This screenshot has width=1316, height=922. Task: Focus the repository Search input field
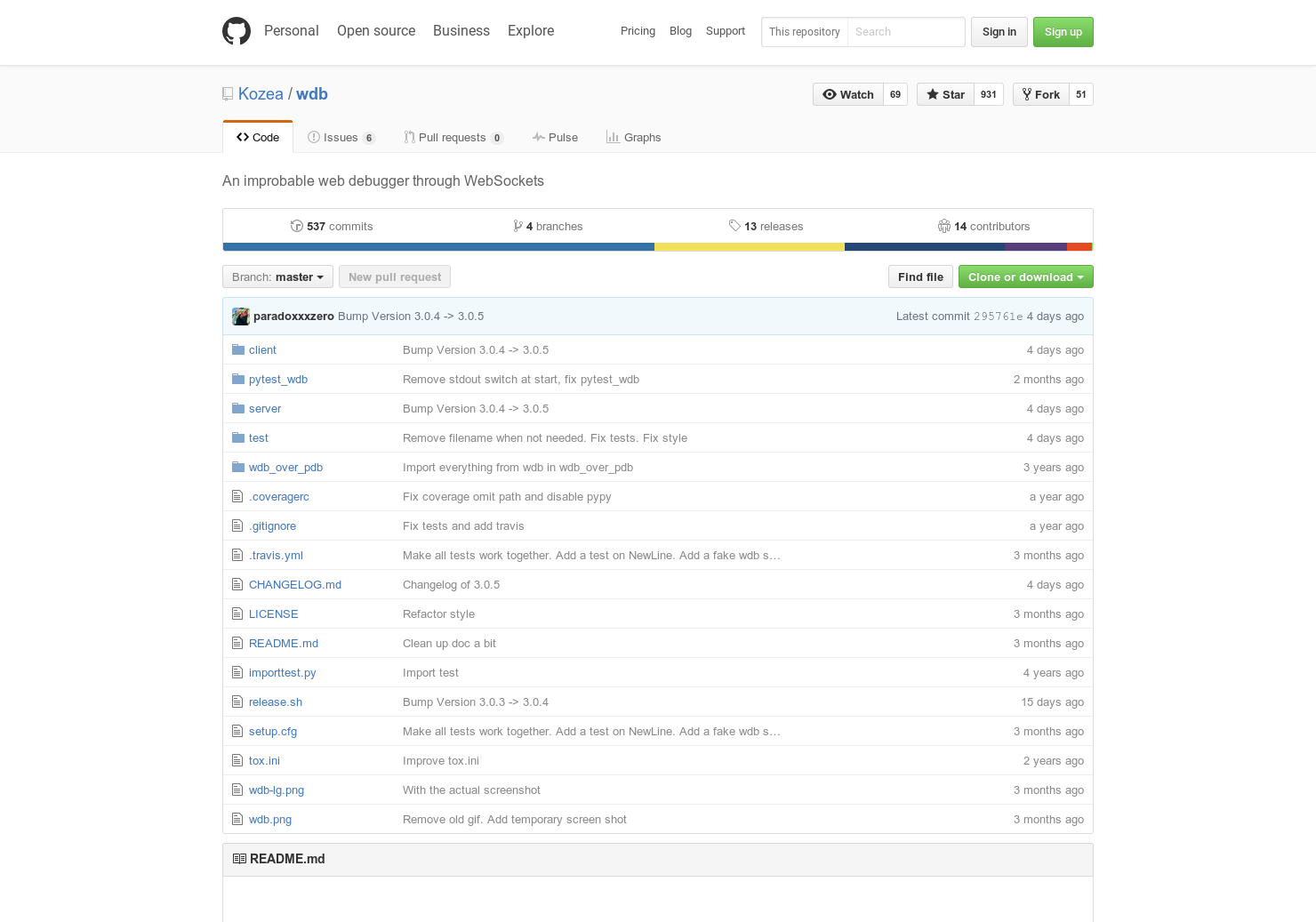click(x=906, y=32)
